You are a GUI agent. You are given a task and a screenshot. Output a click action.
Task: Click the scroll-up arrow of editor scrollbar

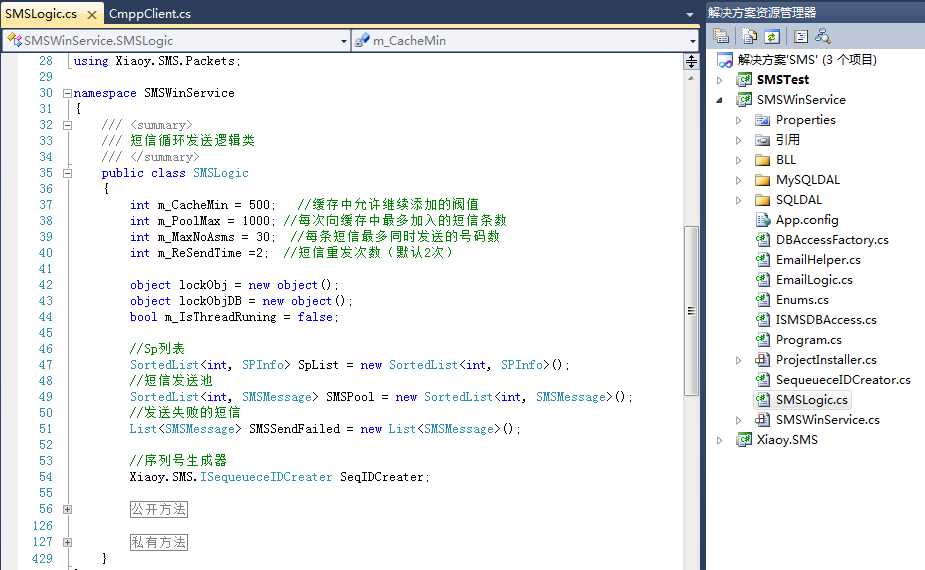pos(691,77)
